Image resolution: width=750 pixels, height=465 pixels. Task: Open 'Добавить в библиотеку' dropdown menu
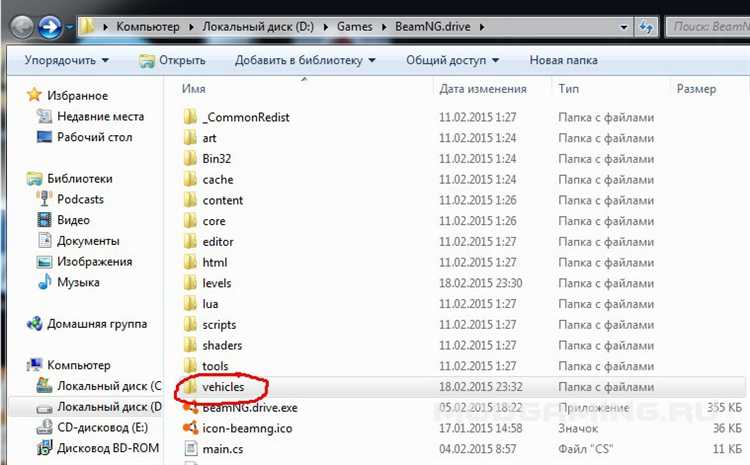[305, 60]
